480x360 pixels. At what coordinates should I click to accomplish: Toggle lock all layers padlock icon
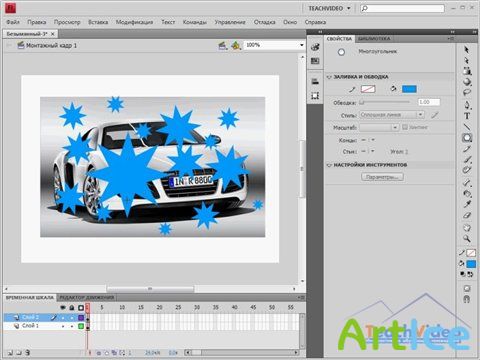tap(72, 307)
